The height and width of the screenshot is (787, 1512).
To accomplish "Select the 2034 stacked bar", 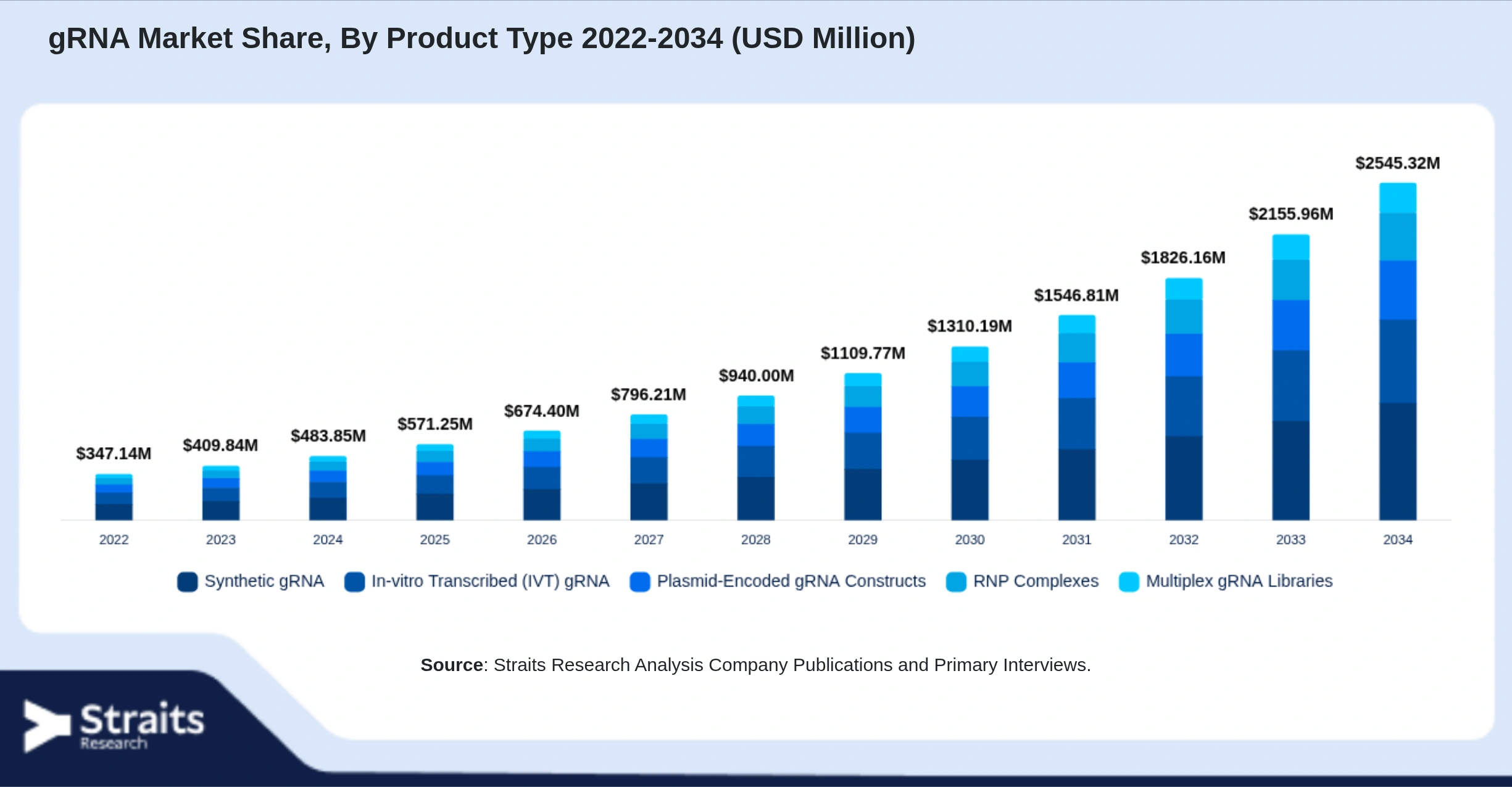I will click(x=1398, y=352).
